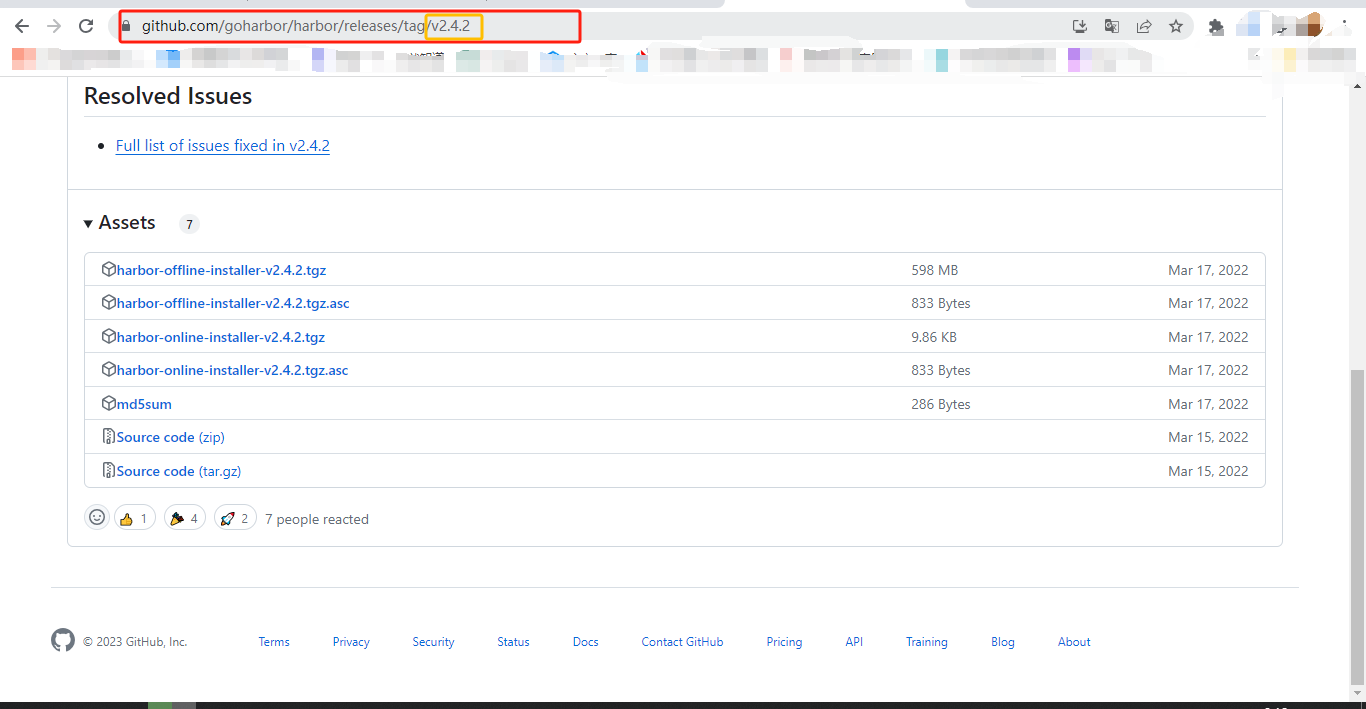This screenshot has width=1366, height=709.
Task: Open Full list of issues fixed in v2.4.2
Action: 223,146
